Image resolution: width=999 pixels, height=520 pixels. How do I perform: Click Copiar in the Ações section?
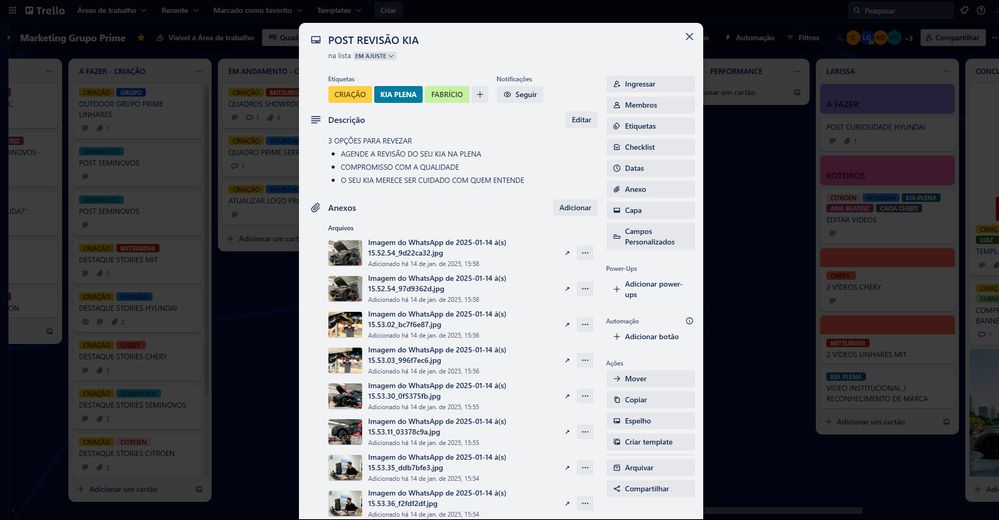[650, 400]
